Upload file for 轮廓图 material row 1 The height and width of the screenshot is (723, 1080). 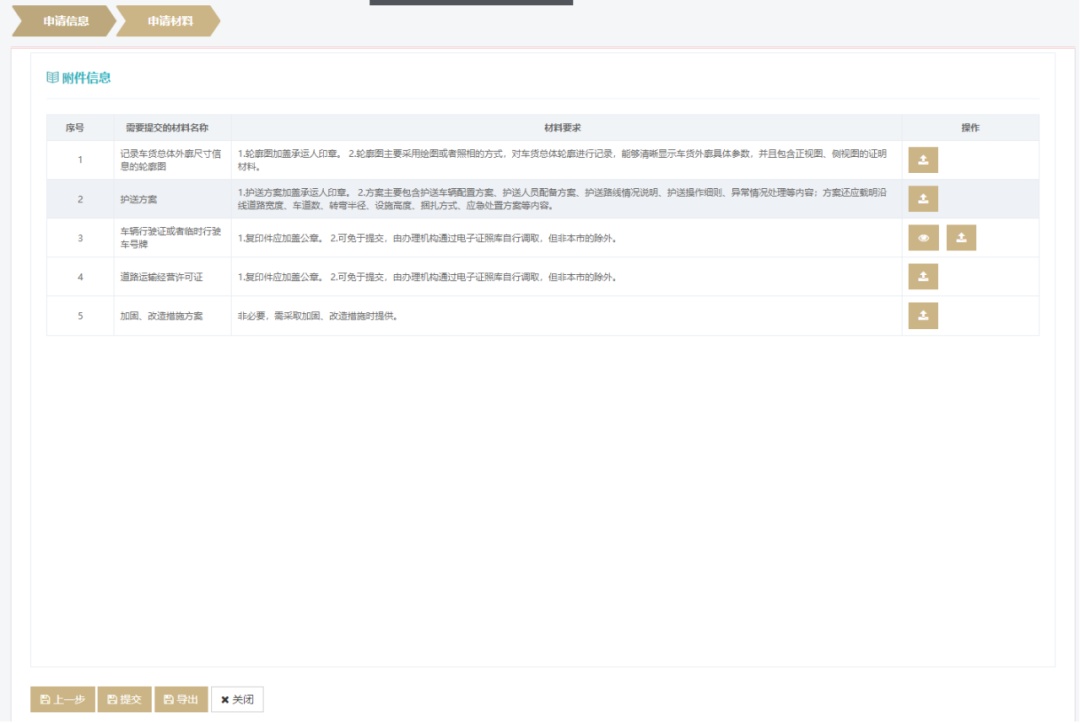click(x=922, y=160)
